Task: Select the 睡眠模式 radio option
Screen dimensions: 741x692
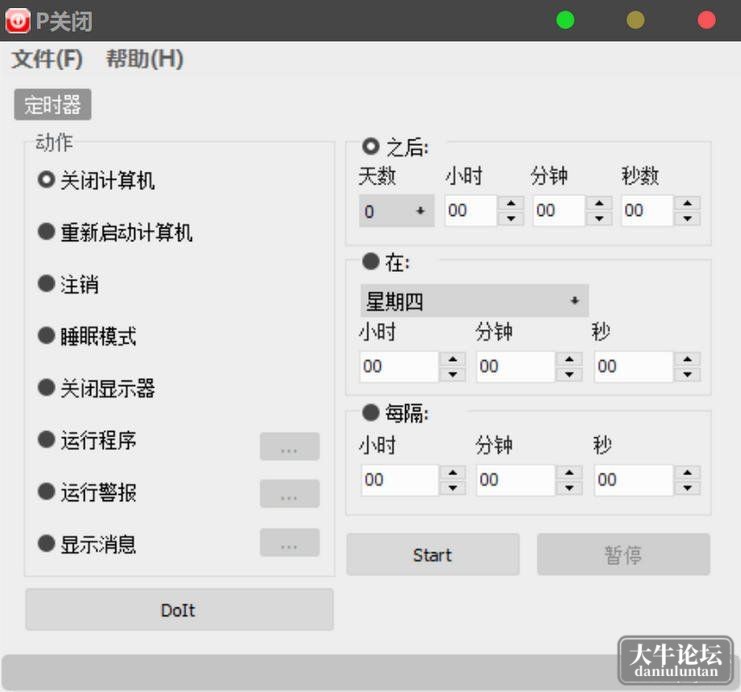Action: click(x=87, y=336)
